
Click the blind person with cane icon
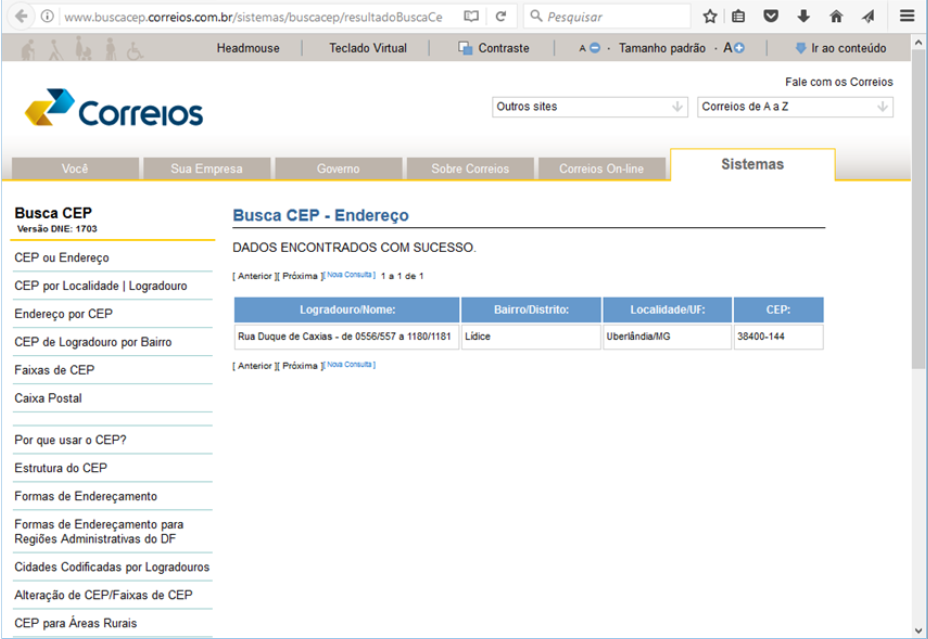56,50
